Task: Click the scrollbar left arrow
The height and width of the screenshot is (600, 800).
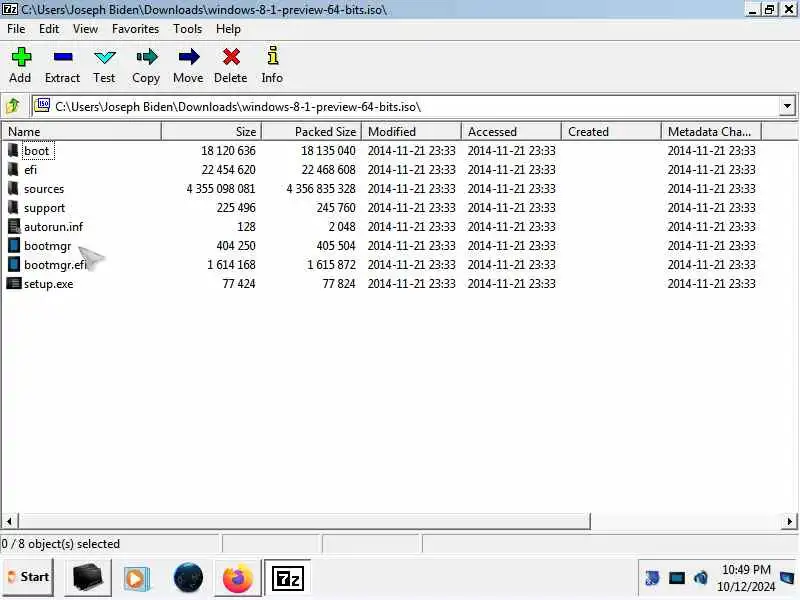Action: point(9,521)
